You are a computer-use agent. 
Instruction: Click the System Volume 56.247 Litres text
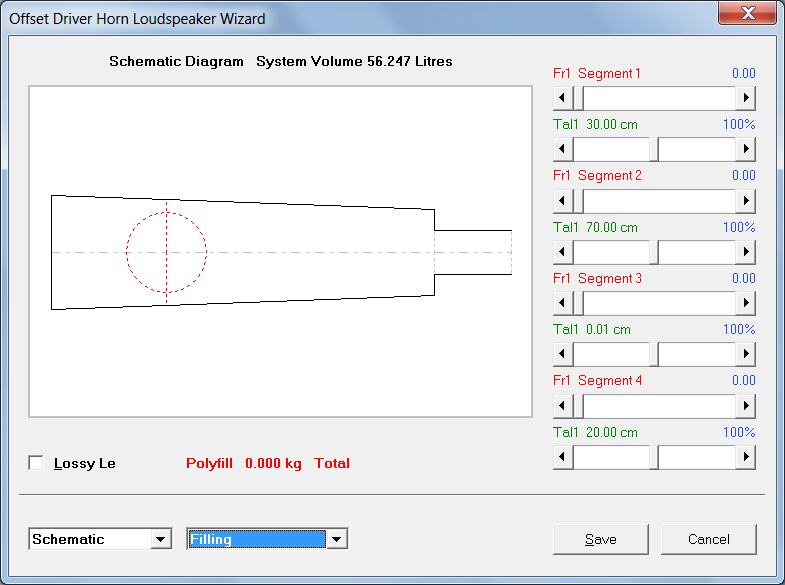tap(354, 61)
